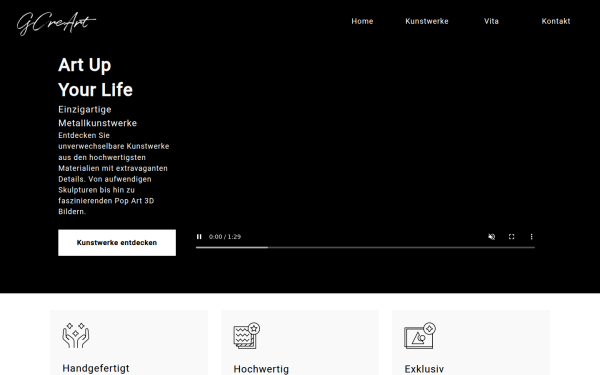
Task: Pause the video with the pause icon
Action: pos(199,237)
